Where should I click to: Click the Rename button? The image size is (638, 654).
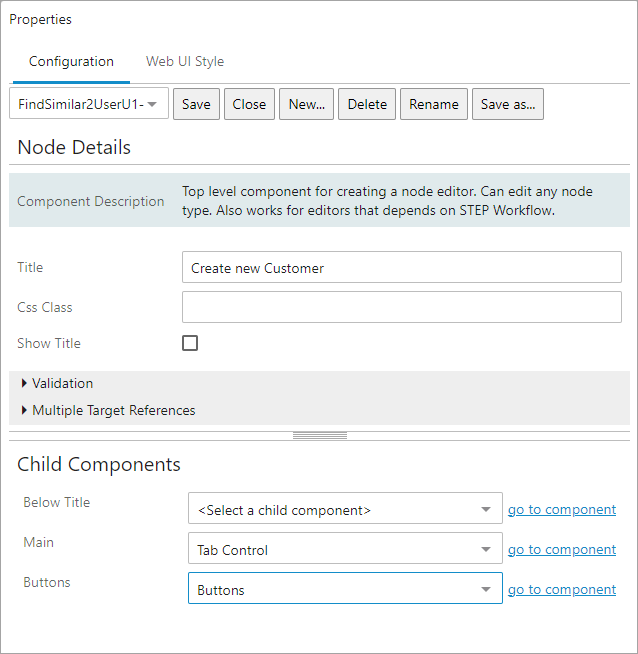point(434,104)
